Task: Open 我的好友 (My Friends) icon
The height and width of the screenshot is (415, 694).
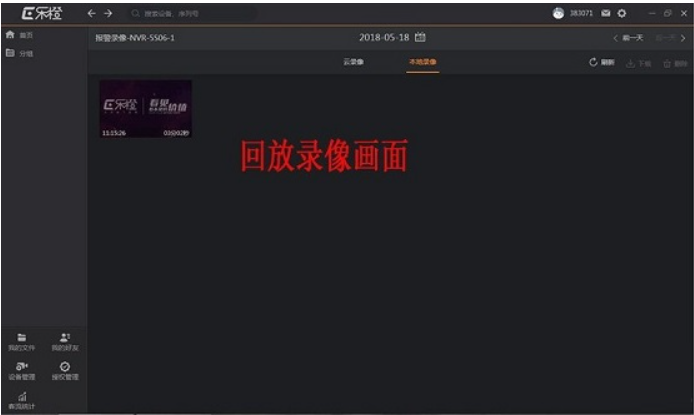Action: coord(64,341)
